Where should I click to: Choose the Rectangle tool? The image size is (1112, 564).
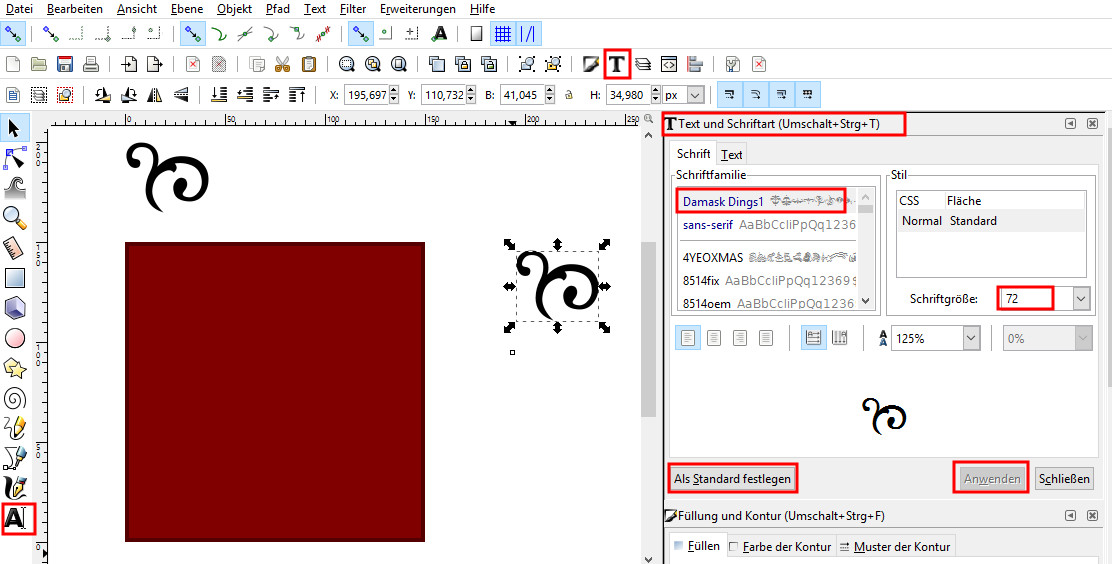pyautogui.click(x=15, y=278)
